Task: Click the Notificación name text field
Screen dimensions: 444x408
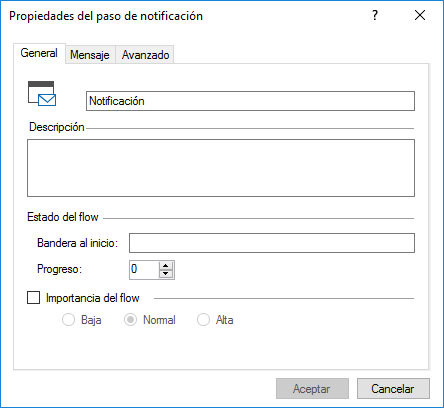Action: 250,101
